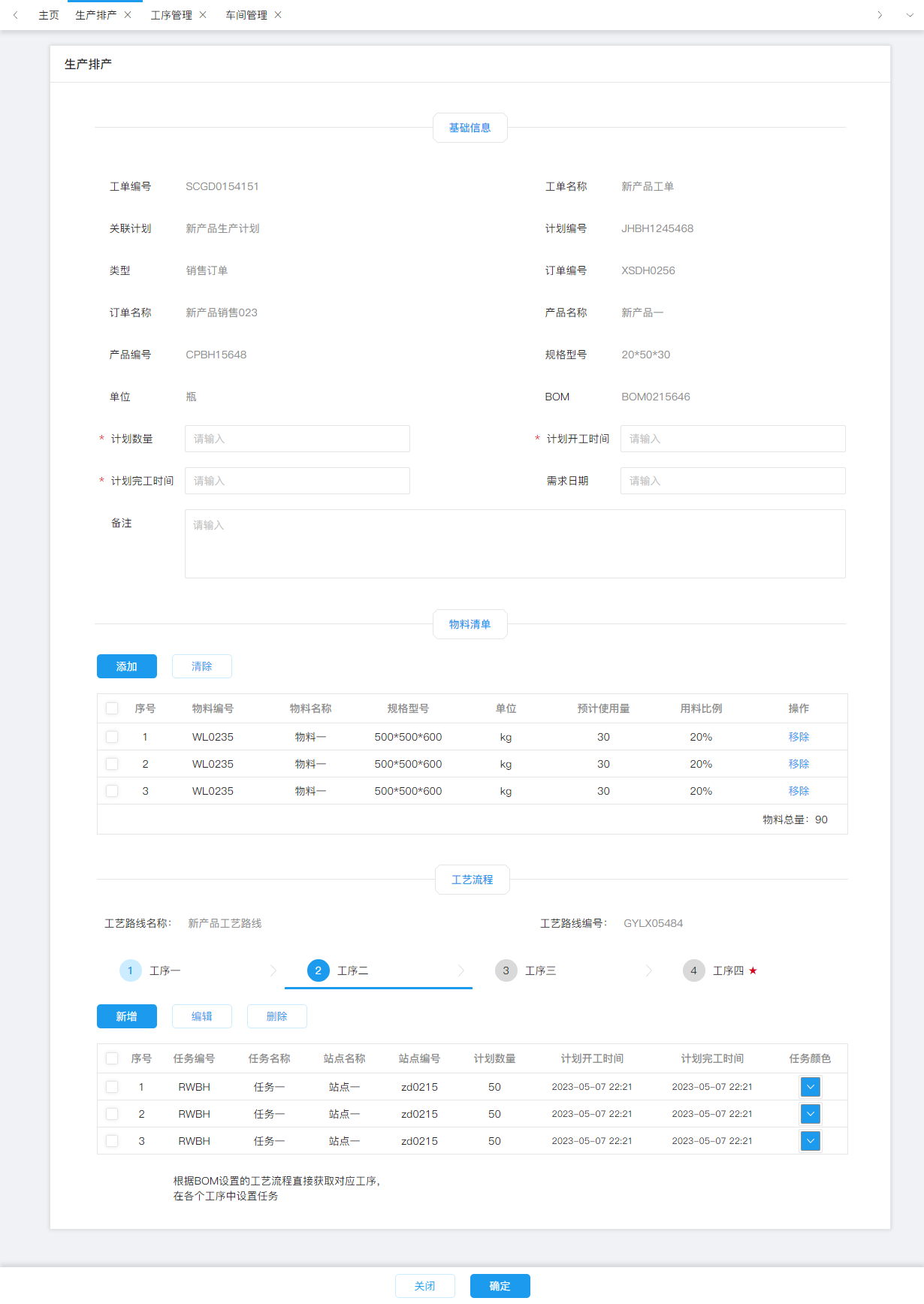The width and height of the screenshot is (924, 1304).
Task: Click the tab bar left arrow icon
Action: [15, 15]
